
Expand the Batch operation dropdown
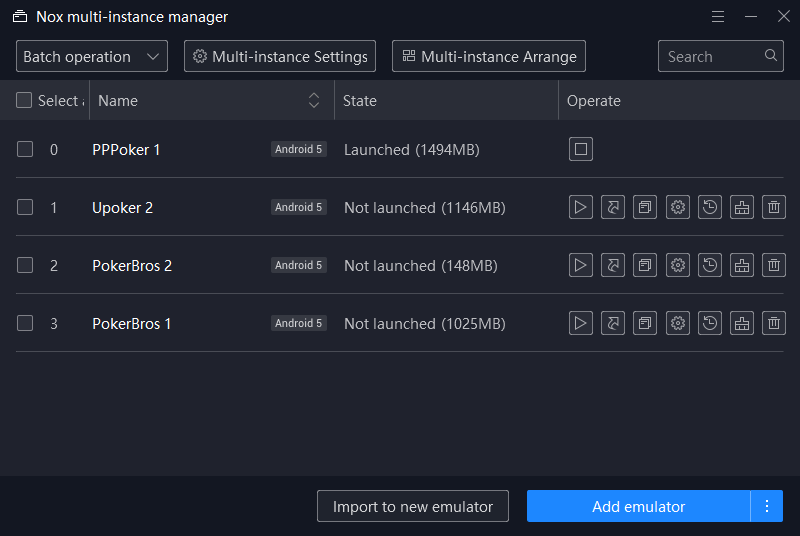tap(91, 57)
